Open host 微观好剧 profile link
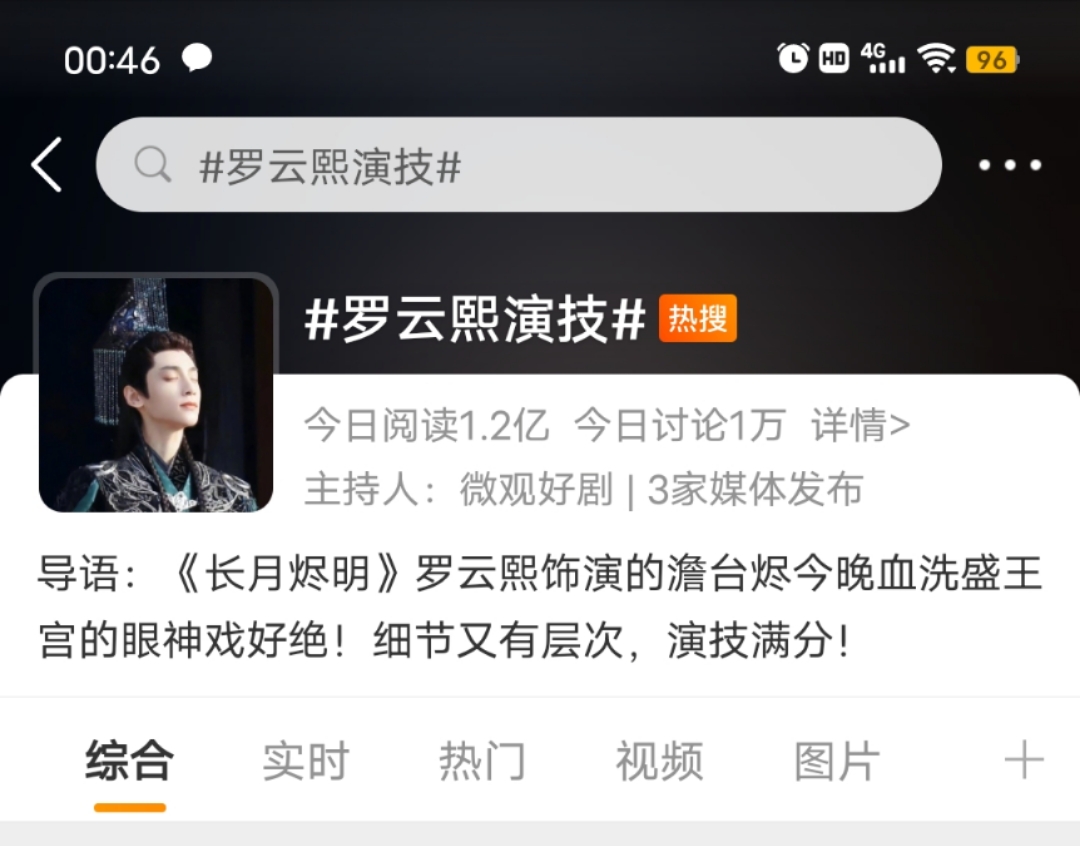Image resolution: width=1080 pixels, height=846 pixels. click(x=536, y=489)
